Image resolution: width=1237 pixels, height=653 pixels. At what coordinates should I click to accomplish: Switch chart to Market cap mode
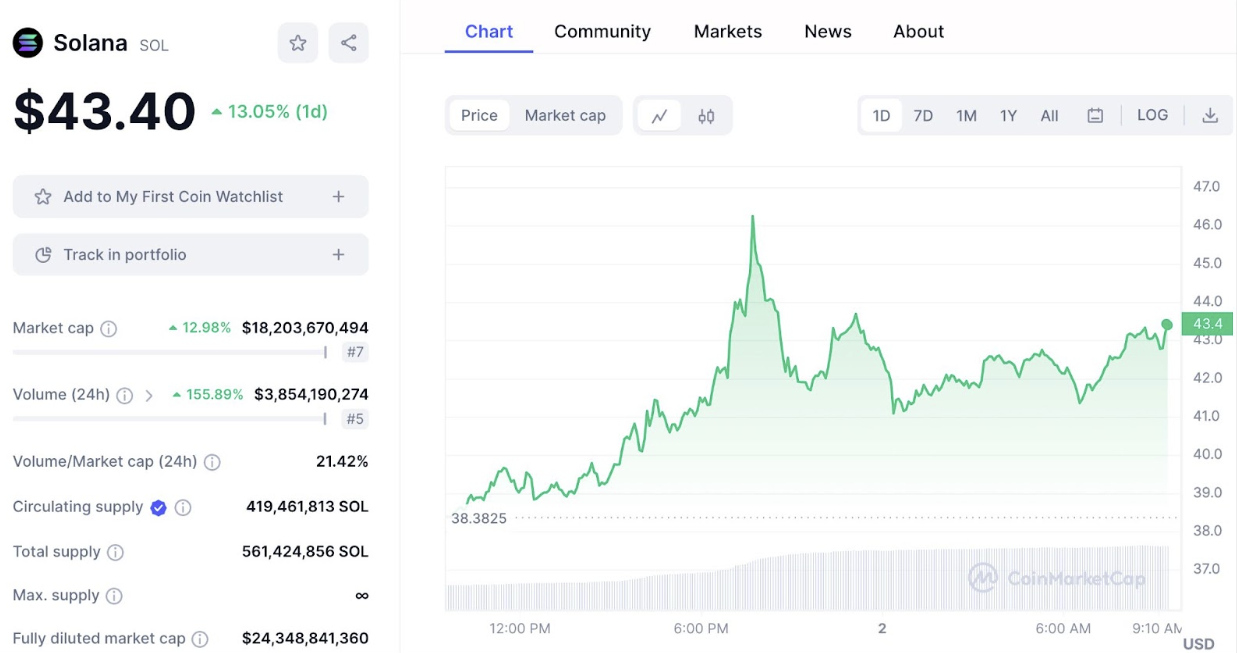(565, 116)
